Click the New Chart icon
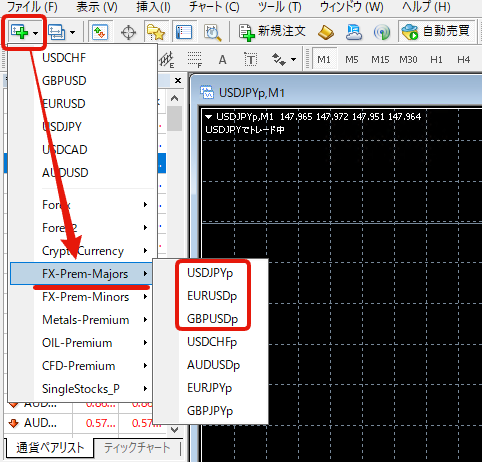Viewport: 482px width, 462px height. [19, 32]
